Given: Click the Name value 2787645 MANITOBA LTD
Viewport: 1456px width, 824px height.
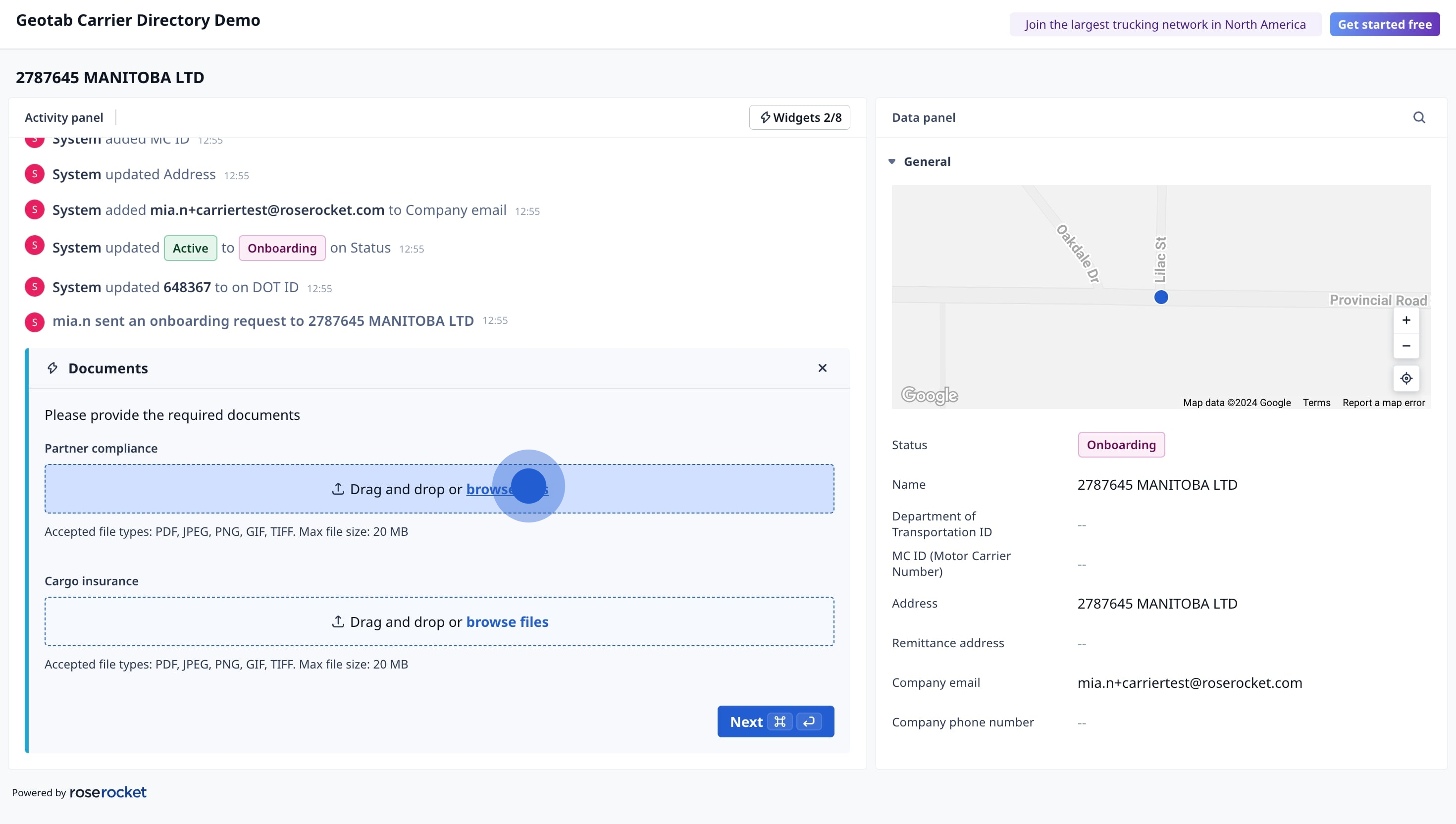Looking at the screenshot, I should [x=1157, y=484].
